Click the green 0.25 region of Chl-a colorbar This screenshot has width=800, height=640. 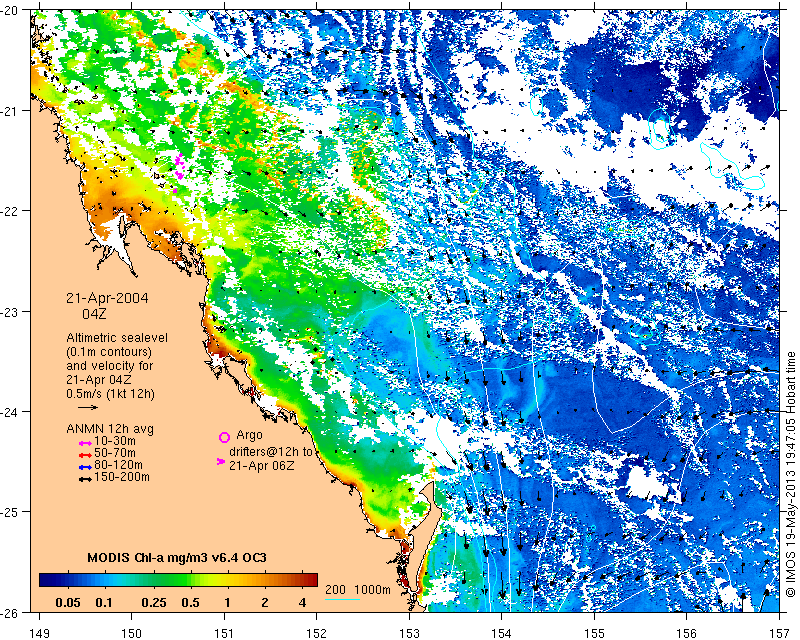[154, 580]
